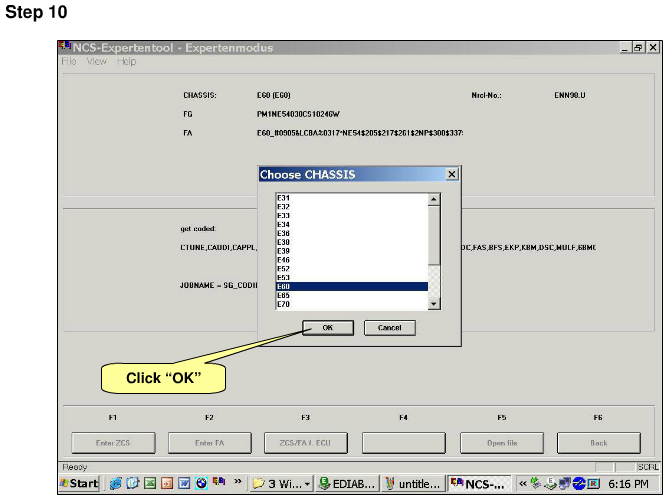Click the red R system tray icon

tap(594, 483)
